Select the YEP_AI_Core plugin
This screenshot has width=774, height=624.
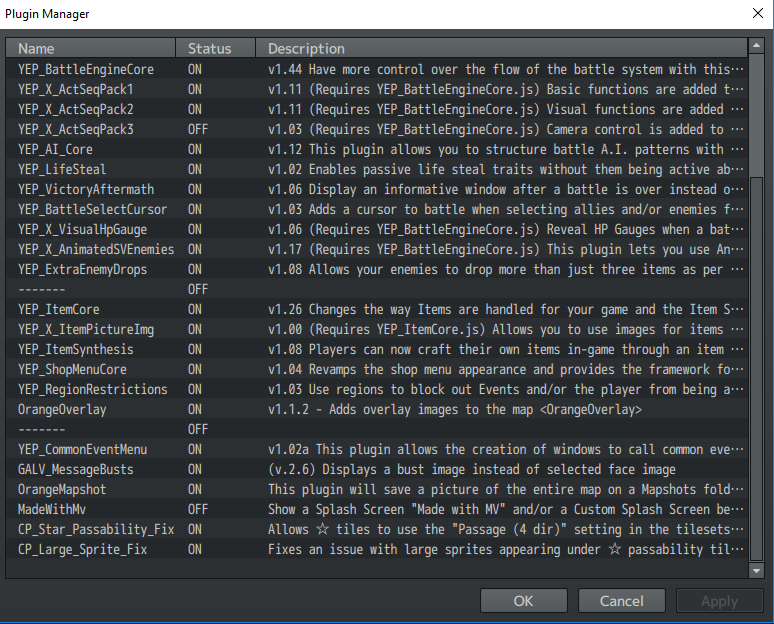(x=377, y=149)
